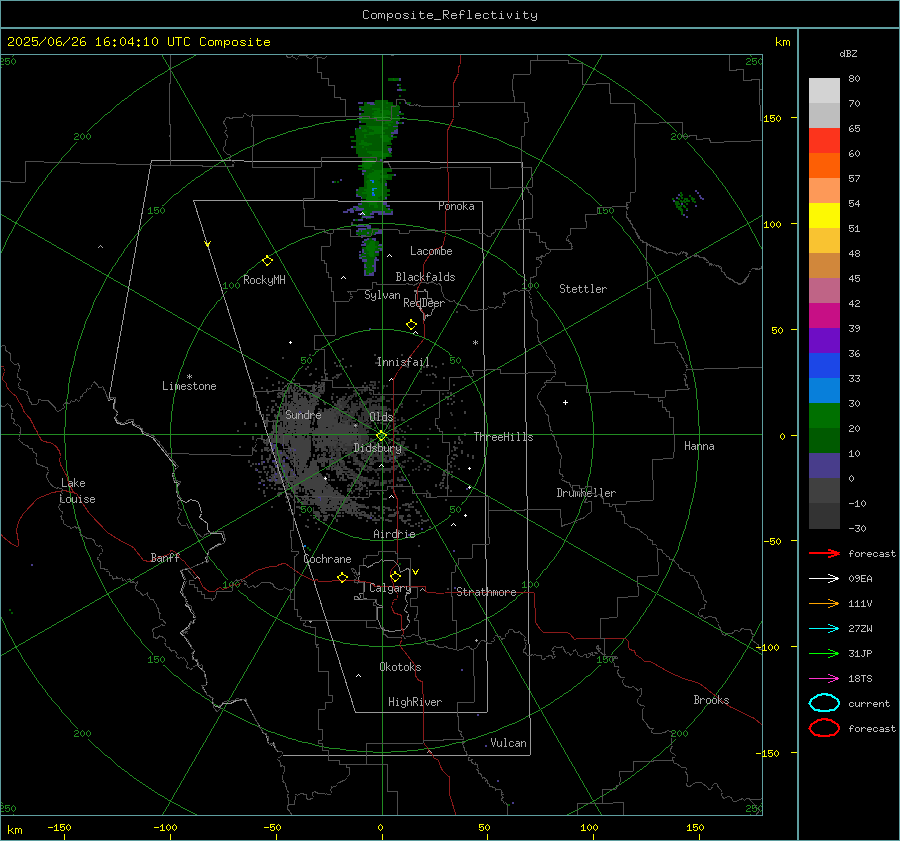900x841 pixels.
Task: Click the Composite_Reflectivity title
Action: click(450, 15)
